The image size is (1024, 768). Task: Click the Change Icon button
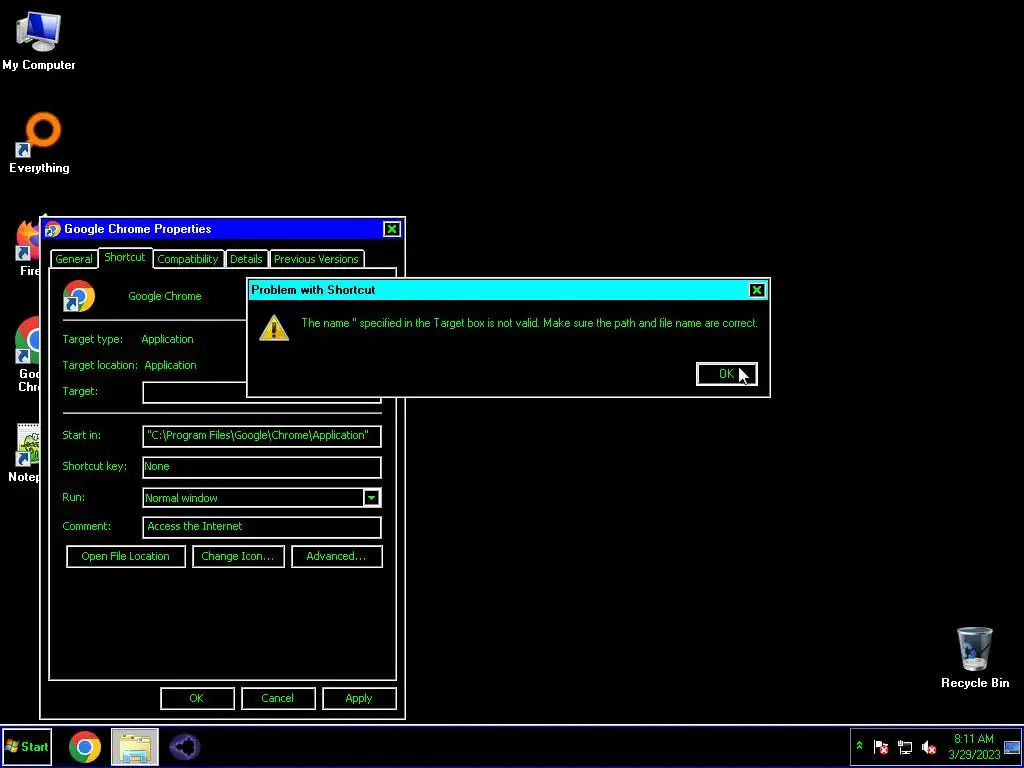(x=238, y=556)
